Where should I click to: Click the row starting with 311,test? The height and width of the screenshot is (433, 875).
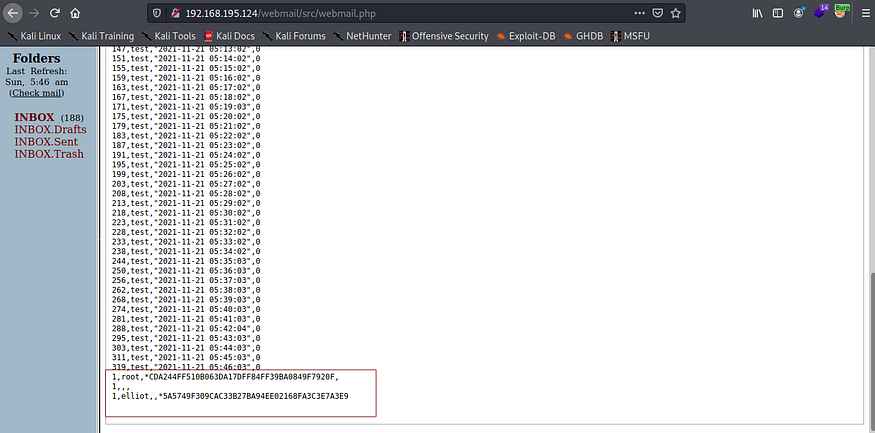click(186, 357)
